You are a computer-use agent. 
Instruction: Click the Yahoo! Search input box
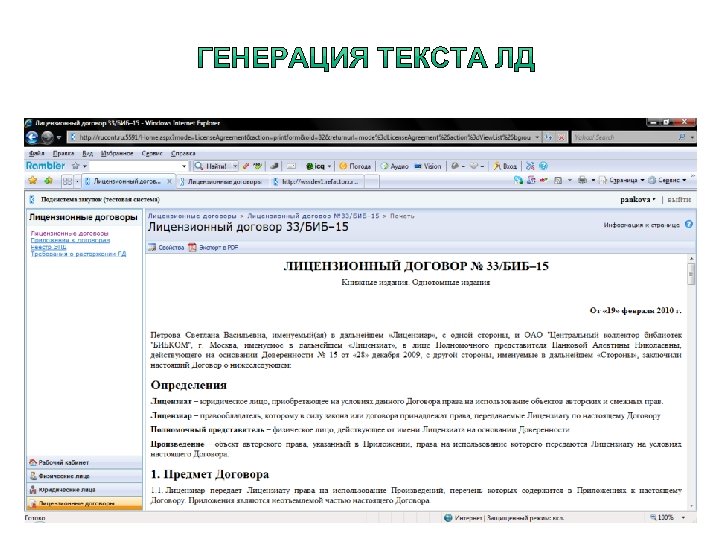coord(624,137)
